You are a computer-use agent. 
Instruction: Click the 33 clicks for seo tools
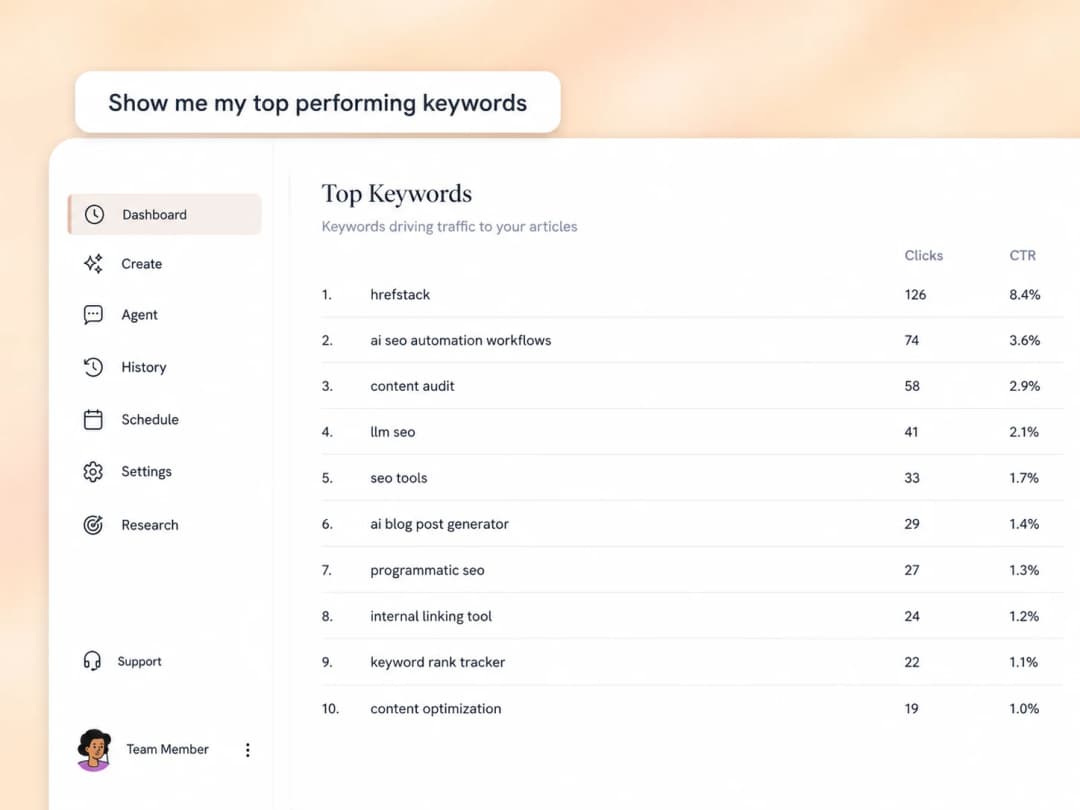[912, 478]
